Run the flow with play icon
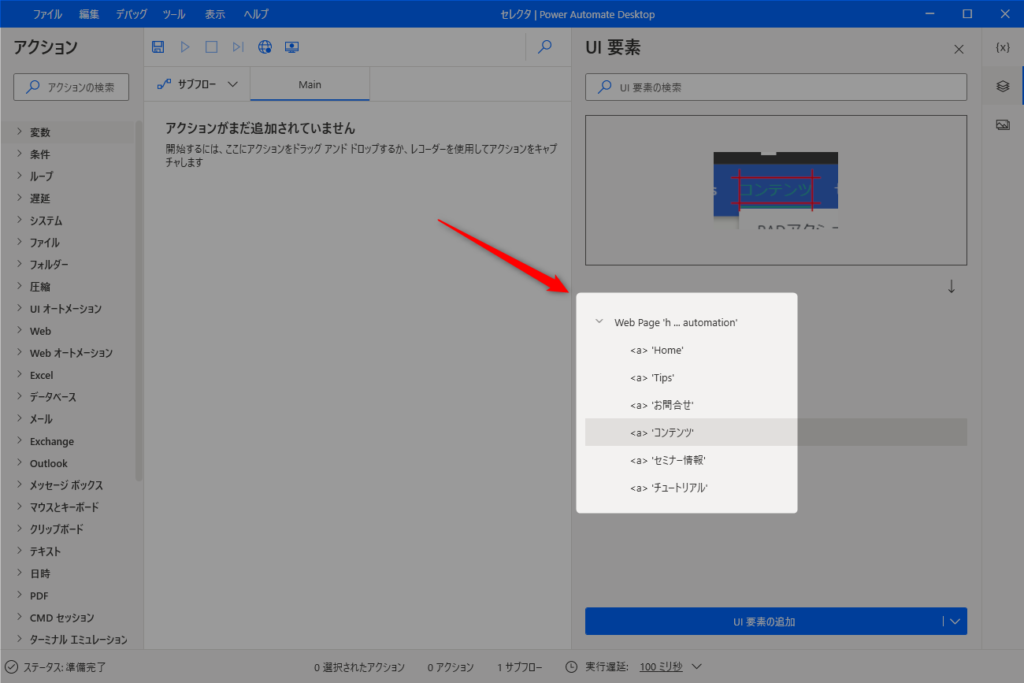 185,47
